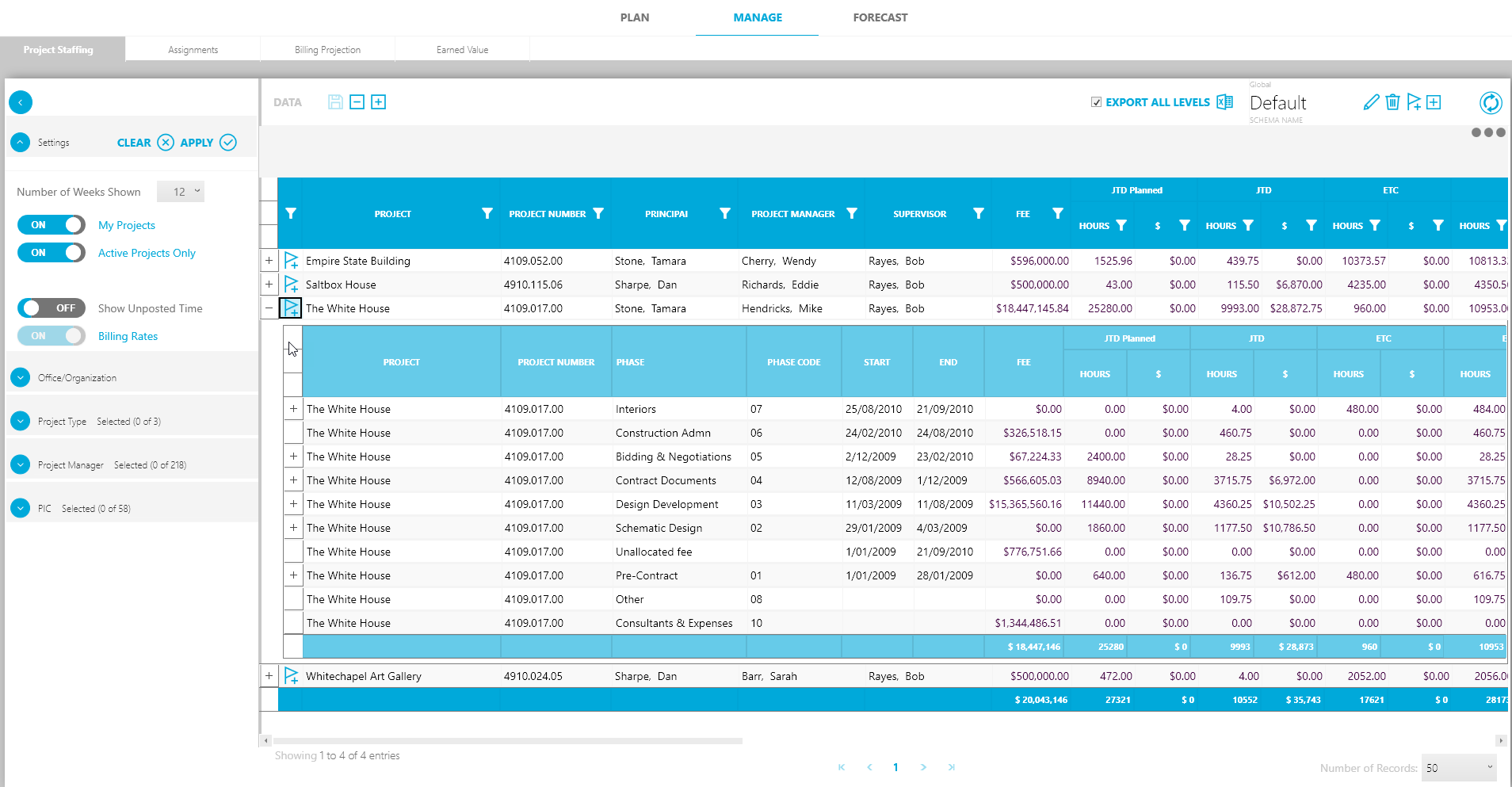Enable the Show Unposted Time toggle

[x=52, y=308]
